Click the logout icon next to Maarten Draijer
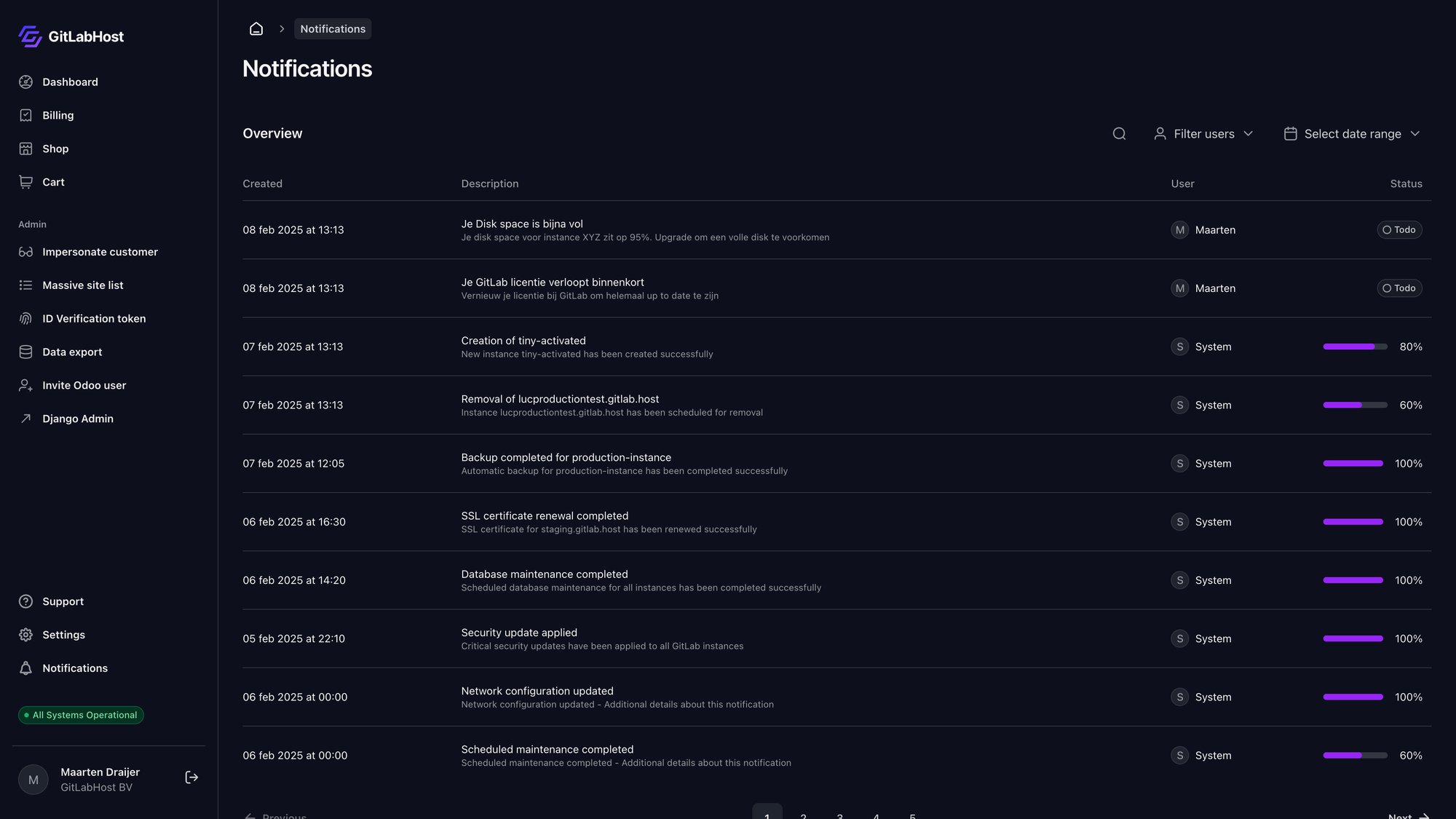This screenshot has height=819, width=1456. pos(191,777)
